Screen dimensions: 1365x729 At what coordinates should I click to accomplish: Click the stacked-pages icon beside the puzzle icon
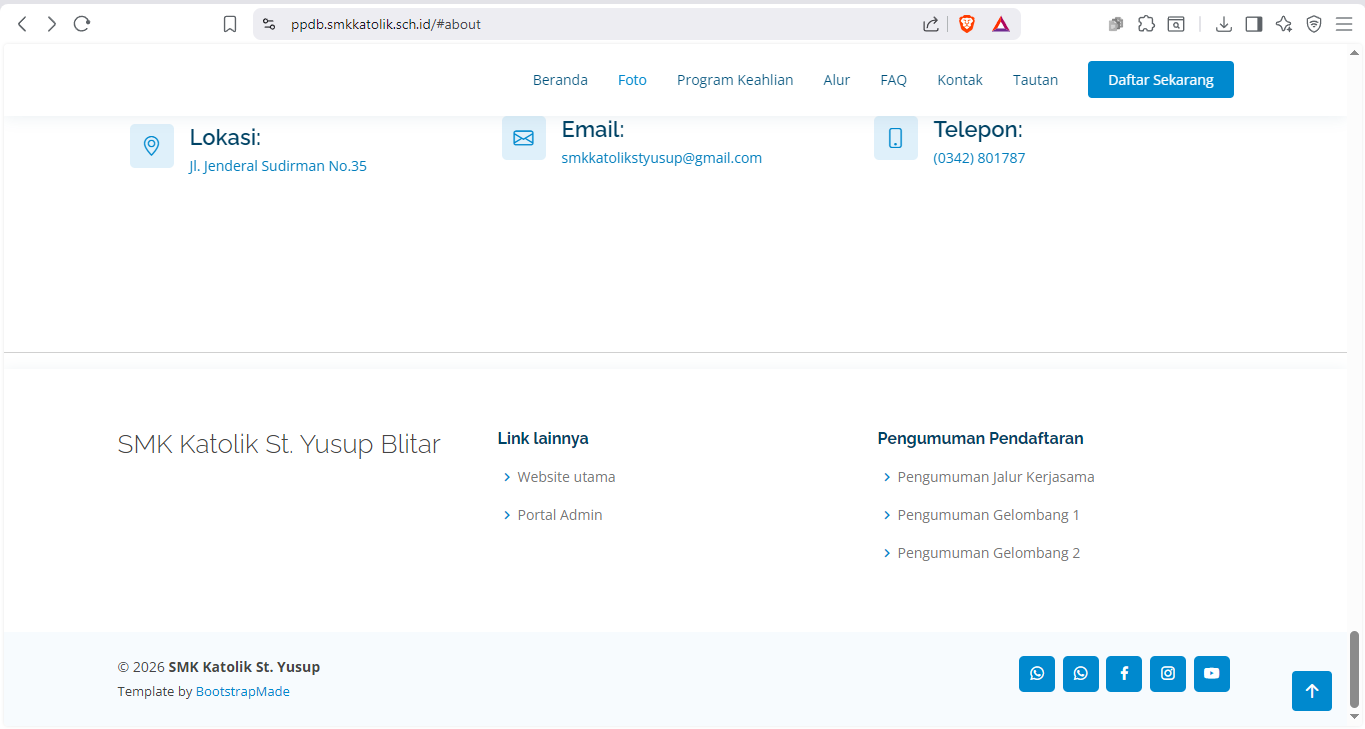(1116, 24)
